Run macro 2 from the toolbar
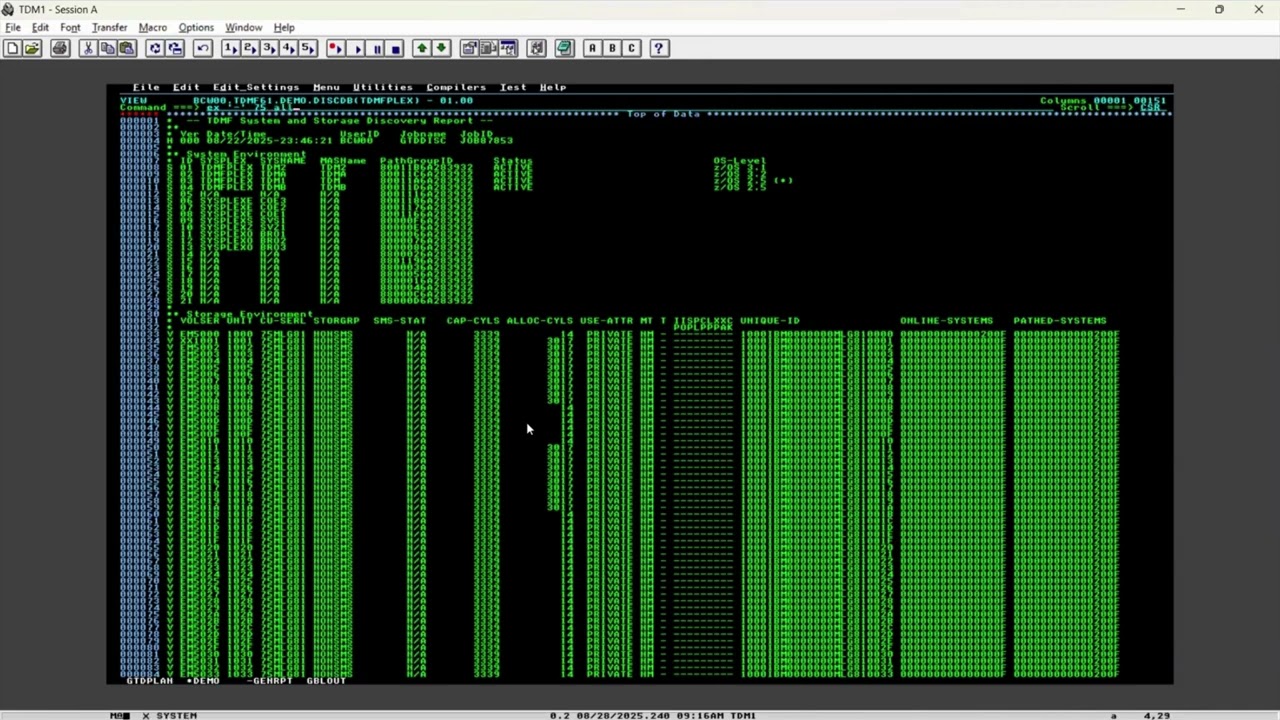The height and width of the screenshot is (720, 1280). (250, 48)
